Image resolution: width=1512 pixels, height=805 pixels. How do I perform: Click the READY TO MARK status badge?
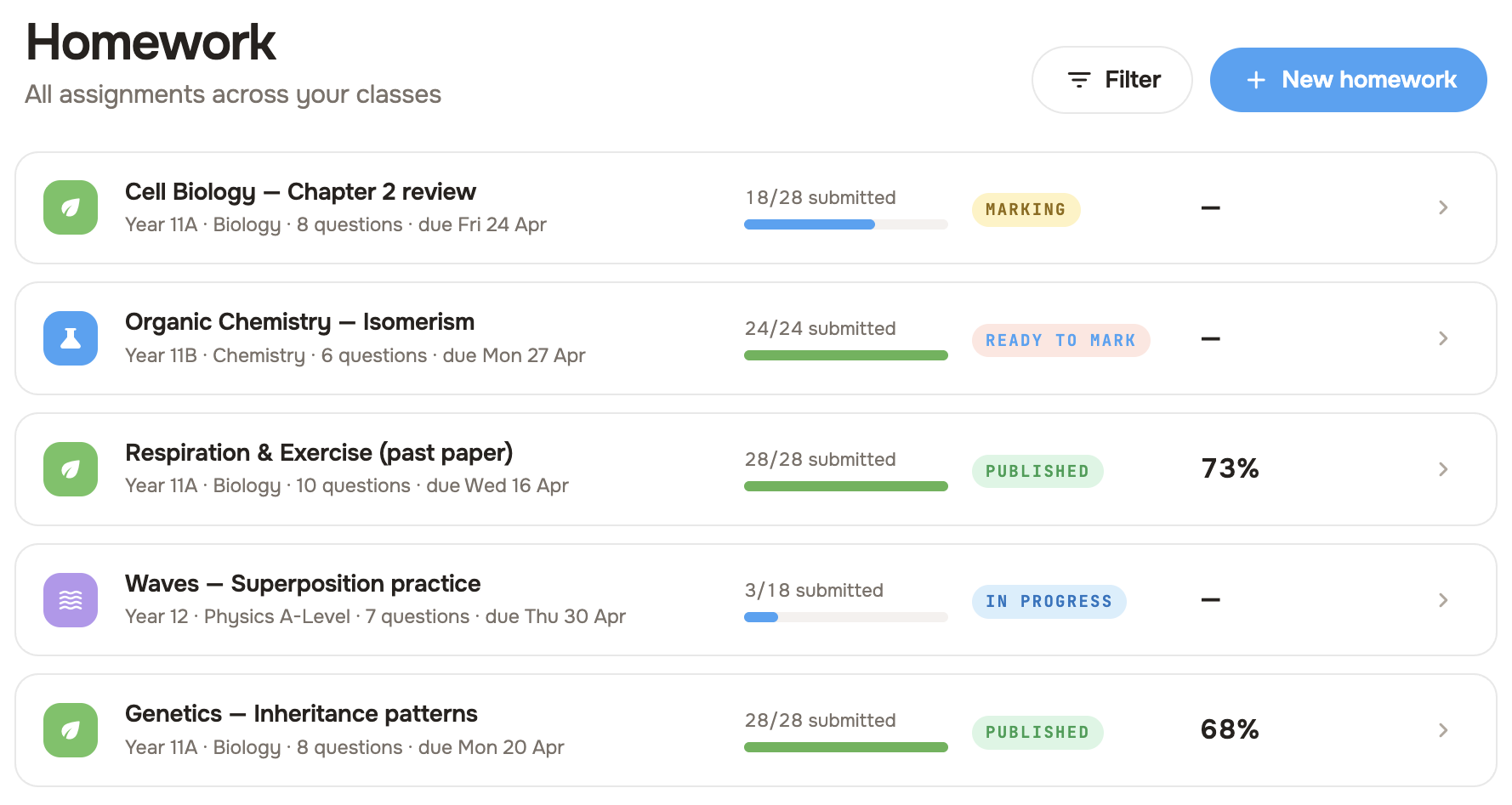[1060, 340]
